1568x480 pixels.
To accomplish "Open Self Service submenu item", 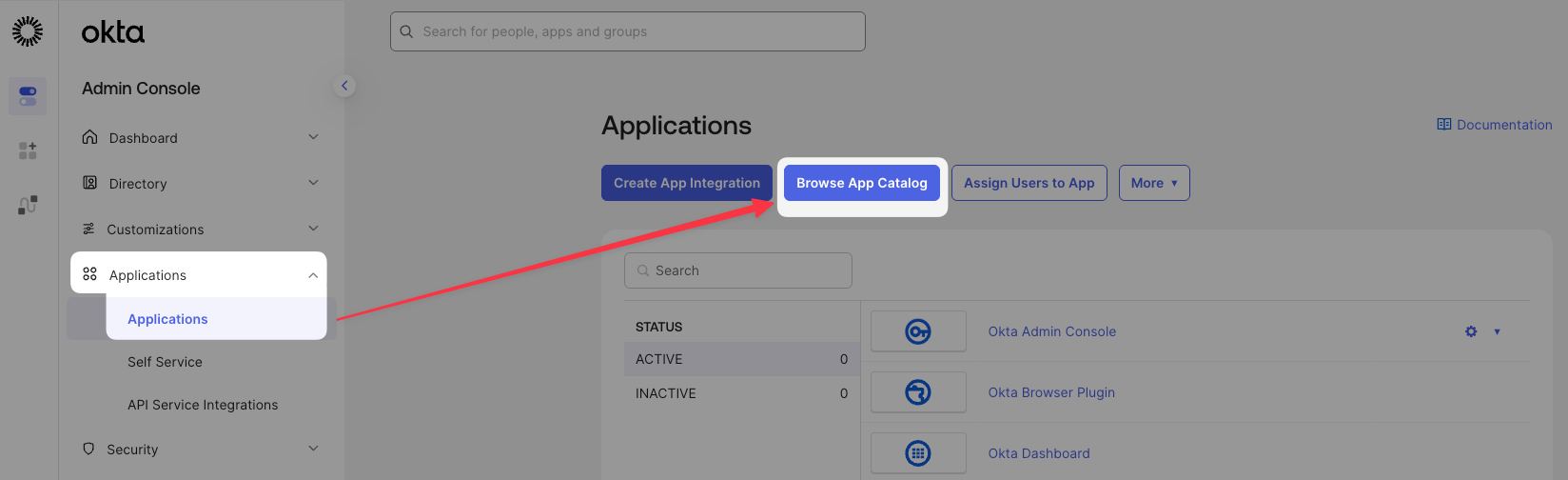I will [165, 362].
